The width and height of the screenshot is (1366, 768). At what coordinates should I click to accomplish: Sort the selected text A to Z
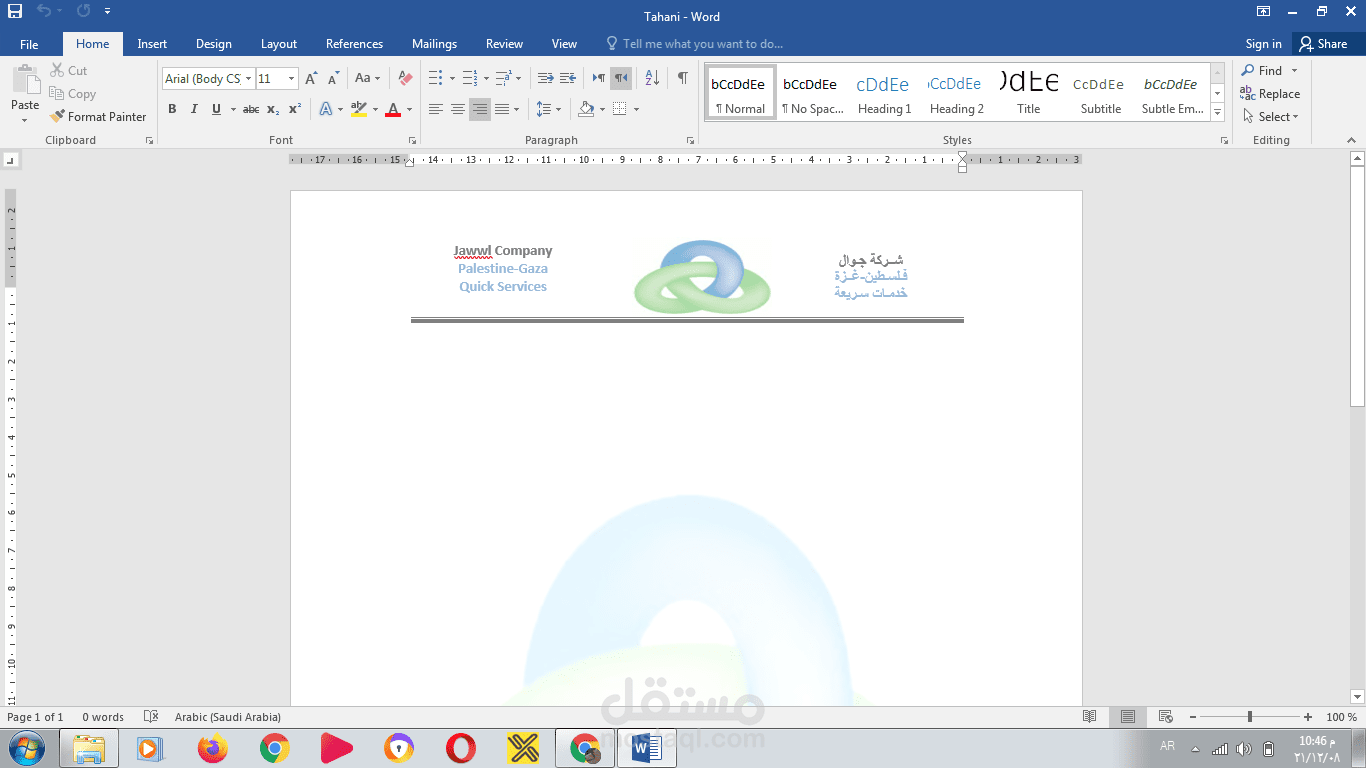point(652,78)
